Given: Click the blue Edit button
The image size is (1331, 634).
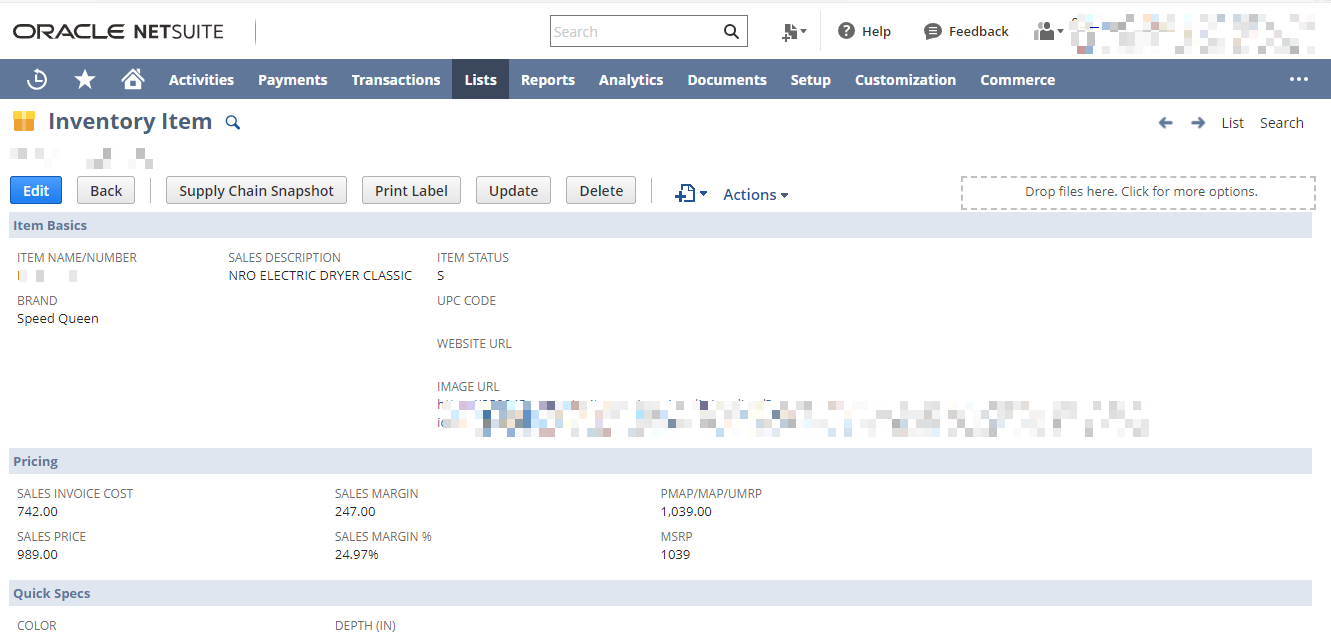Looking at the screenshot, I should 36,190.
